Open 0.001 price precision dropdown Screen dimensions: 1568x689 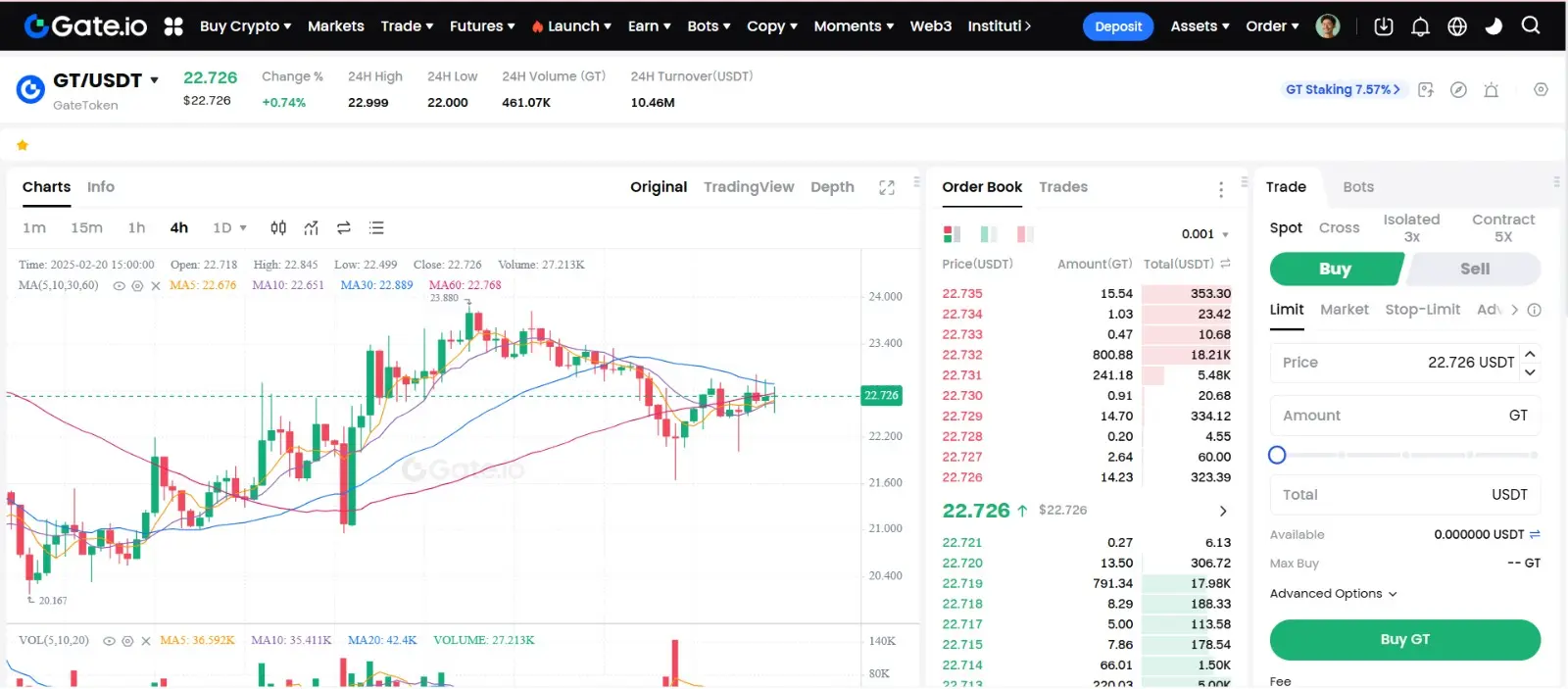(x=1204, y=234)
